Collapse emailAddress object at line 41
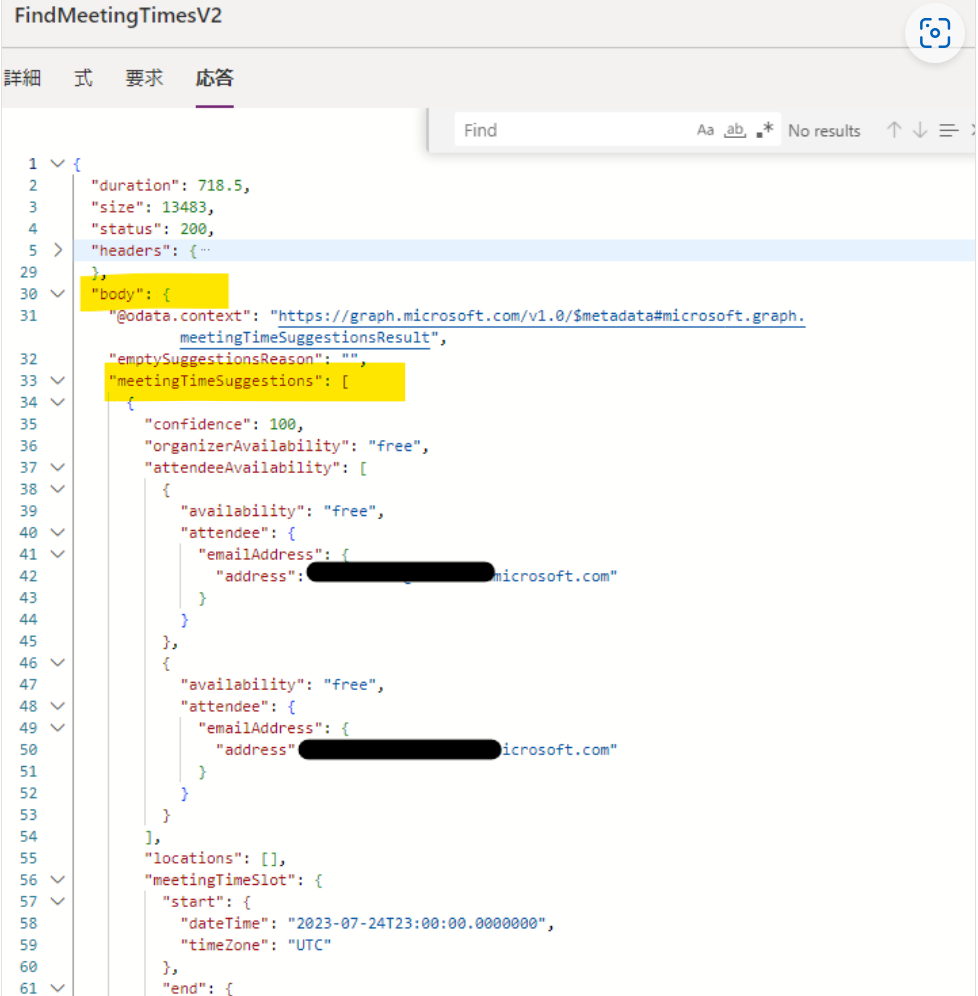The width and height of the screenshot is (978, 996). 58,554
